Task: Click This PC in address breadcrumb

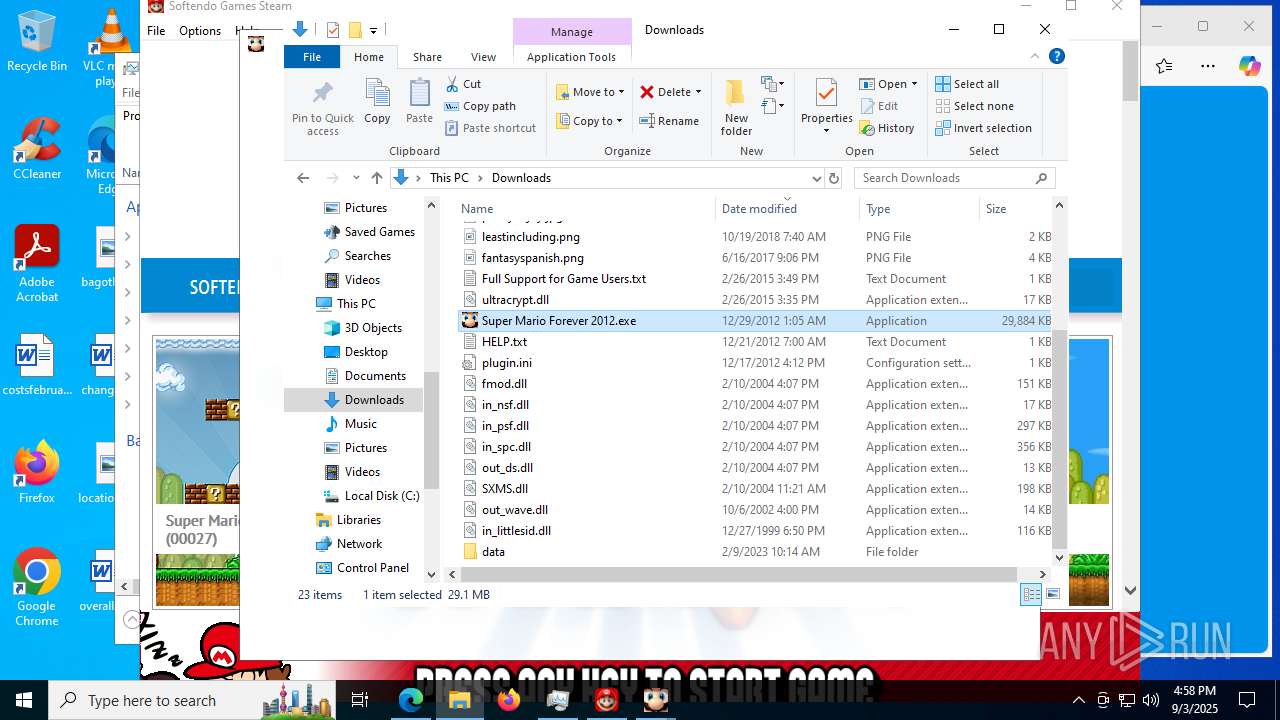Action: tap(449, 178)
